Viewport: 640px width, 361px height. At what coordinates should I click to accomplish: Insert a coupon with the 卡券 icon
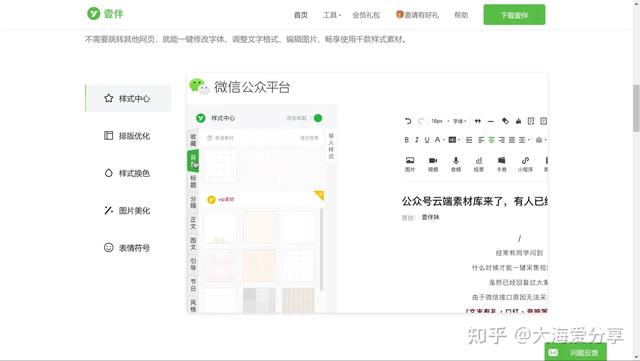click(502, 164)
